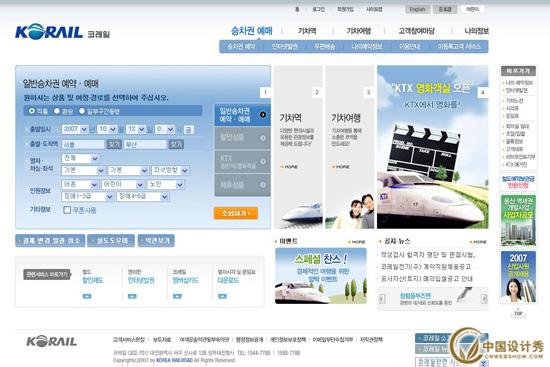The image size is (550, 367).
Task: Expand the train type dropdown showing 전체
Action: click(80, 158)
